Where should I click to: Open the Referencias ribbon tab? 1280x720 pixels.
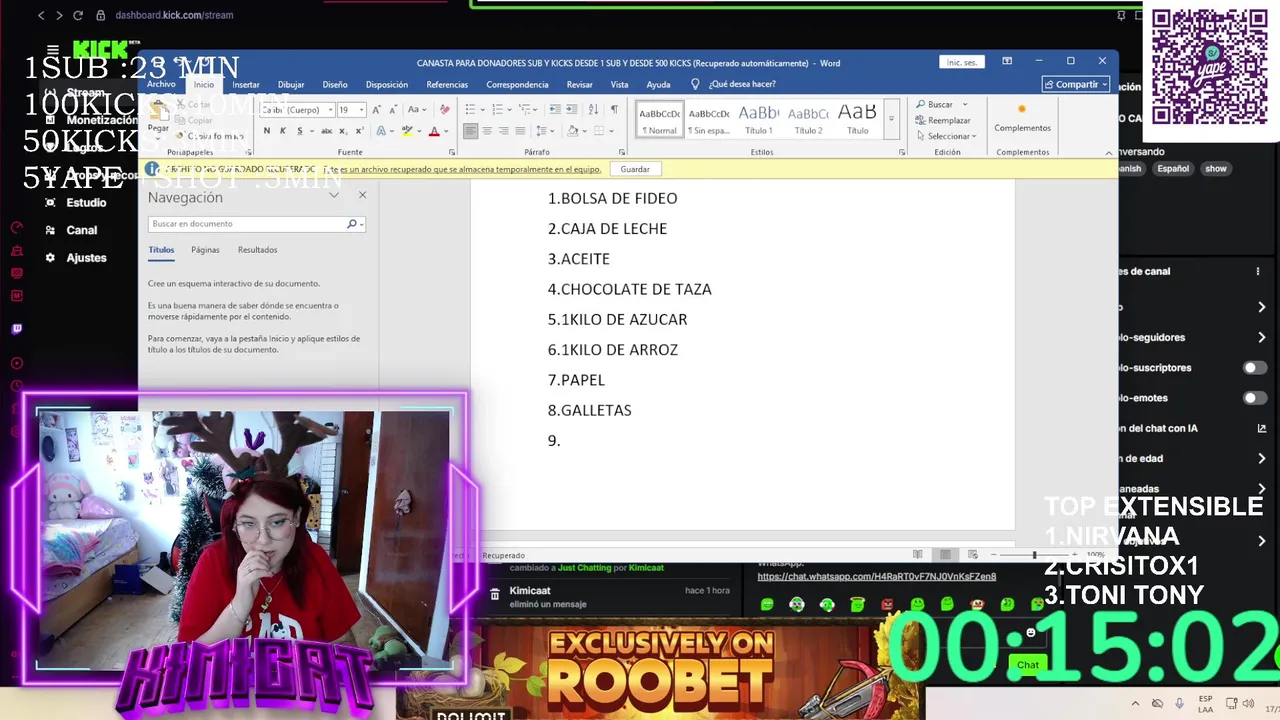click(447, 85)
